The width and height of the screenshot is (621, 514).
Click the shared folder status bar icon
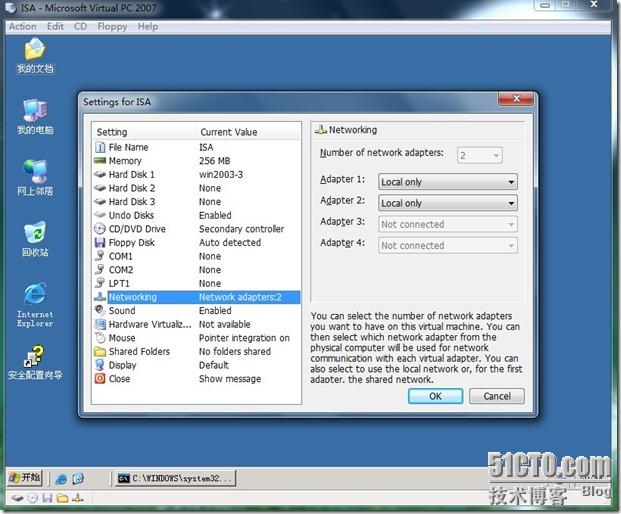(62, 498)
